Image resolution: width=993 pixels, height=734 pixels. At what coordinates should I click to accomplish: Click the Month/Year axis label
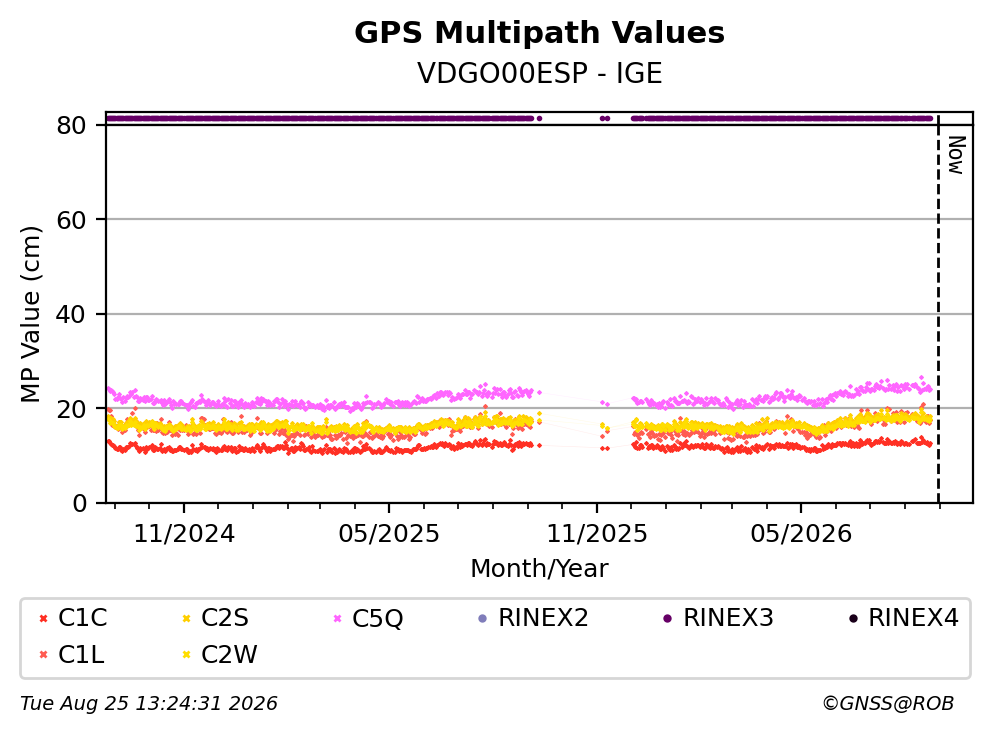coord(539,569)
